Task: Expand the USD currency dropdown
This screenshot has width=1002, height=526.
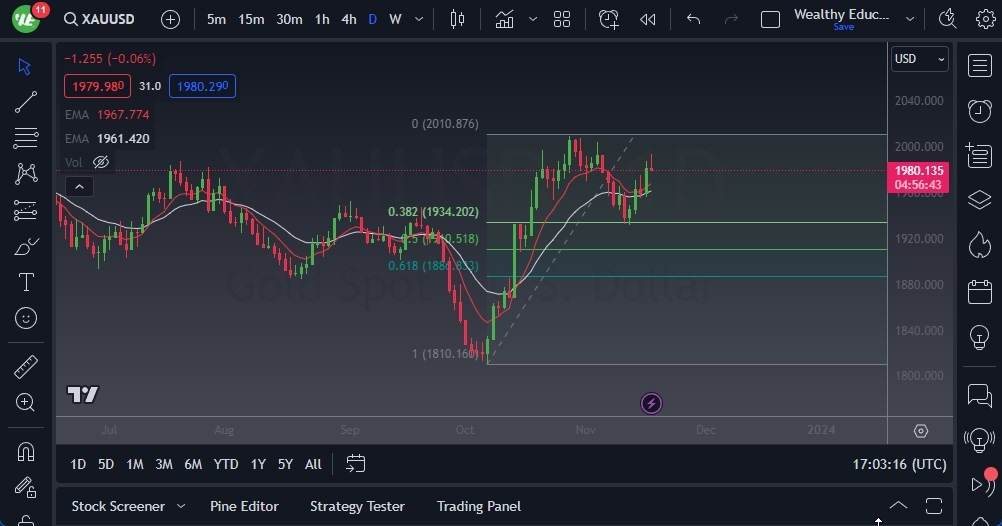Action: coord(919,59)
